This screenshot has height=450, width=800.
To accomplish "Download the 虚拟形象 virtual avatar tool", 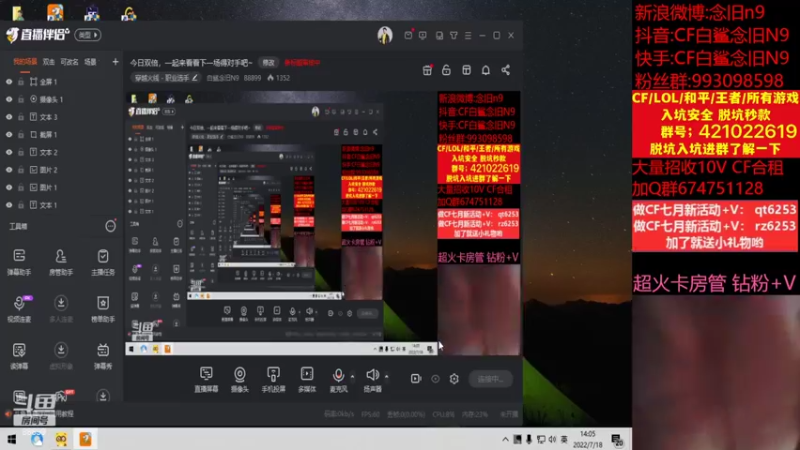I will click(61, 356).
